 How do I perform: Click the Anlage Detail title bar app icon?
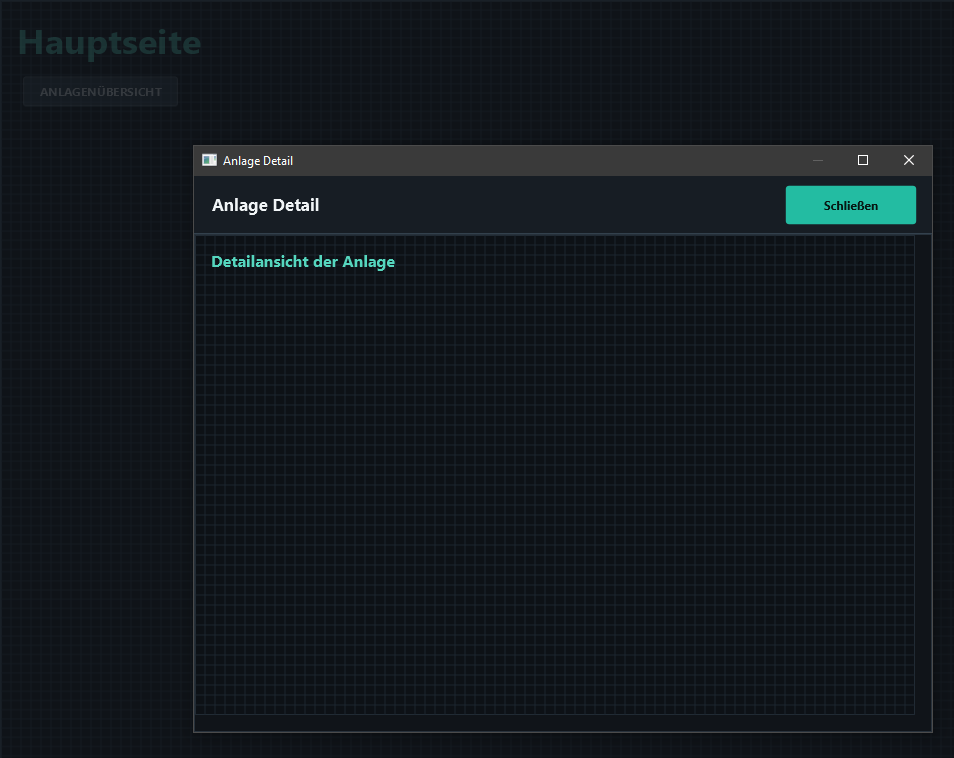point(209,160)
